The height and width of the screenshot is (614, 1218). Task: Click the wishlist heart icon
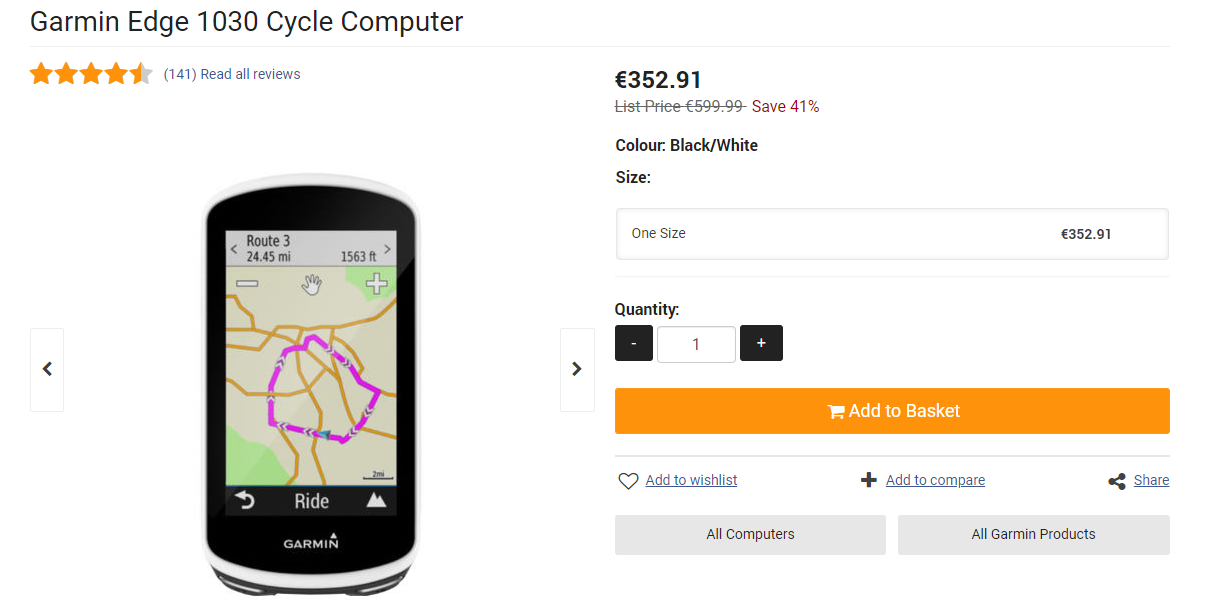[628, 481]
